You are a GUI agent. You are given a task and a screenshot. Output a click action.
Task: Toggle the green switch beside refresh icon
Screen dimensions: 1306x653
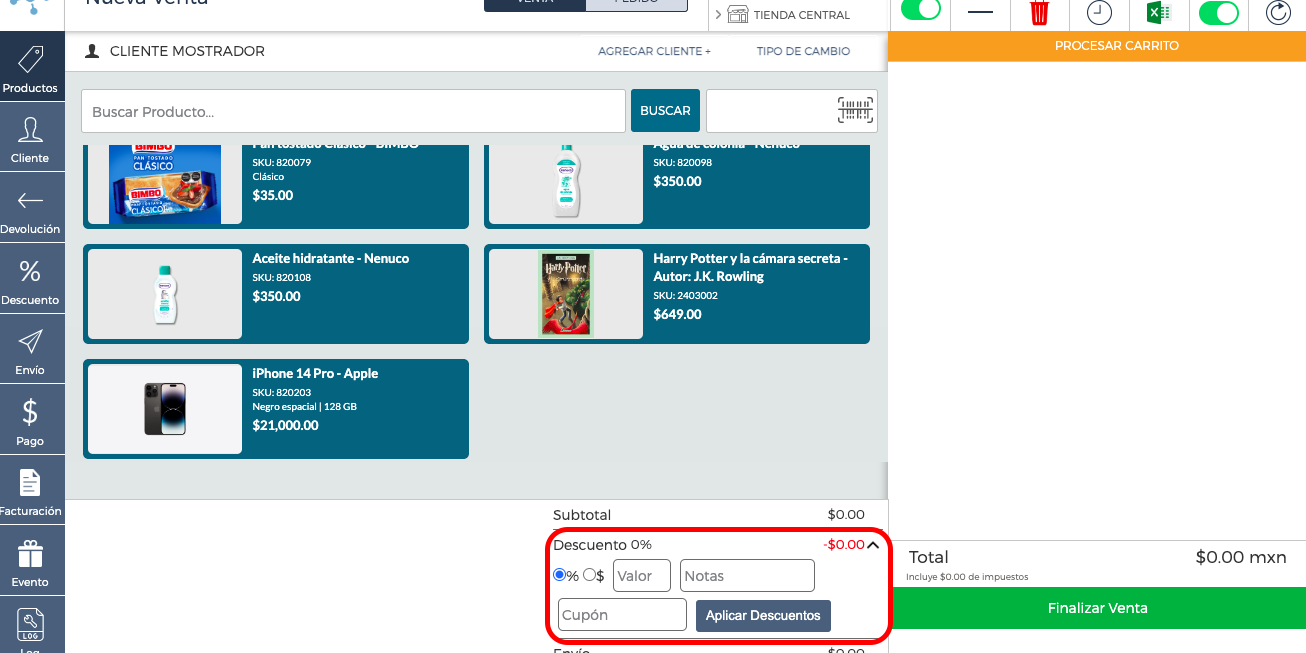[1218, 12]
